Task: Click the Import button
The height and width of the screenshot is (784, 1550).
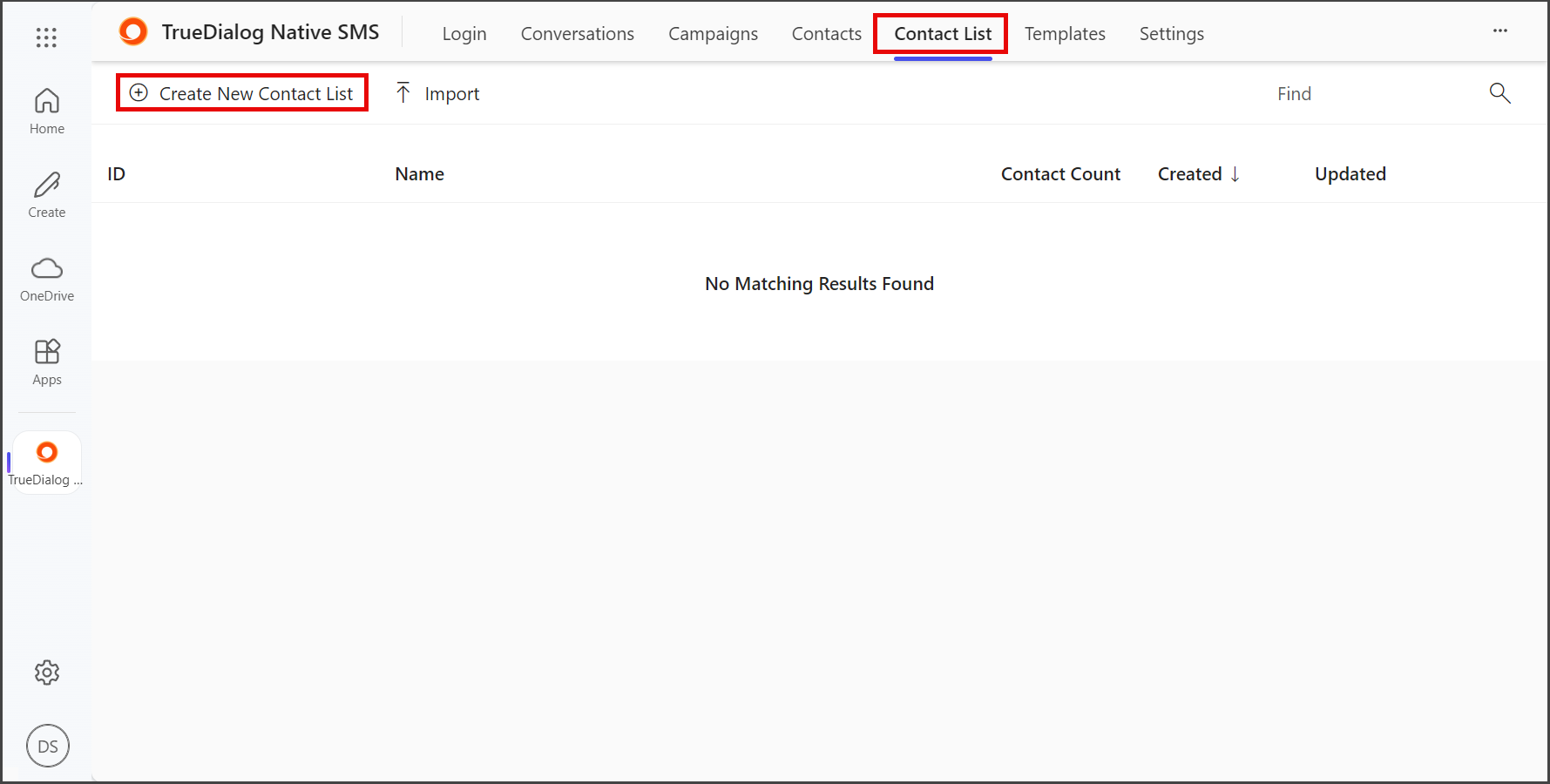Action: point(437,93)
